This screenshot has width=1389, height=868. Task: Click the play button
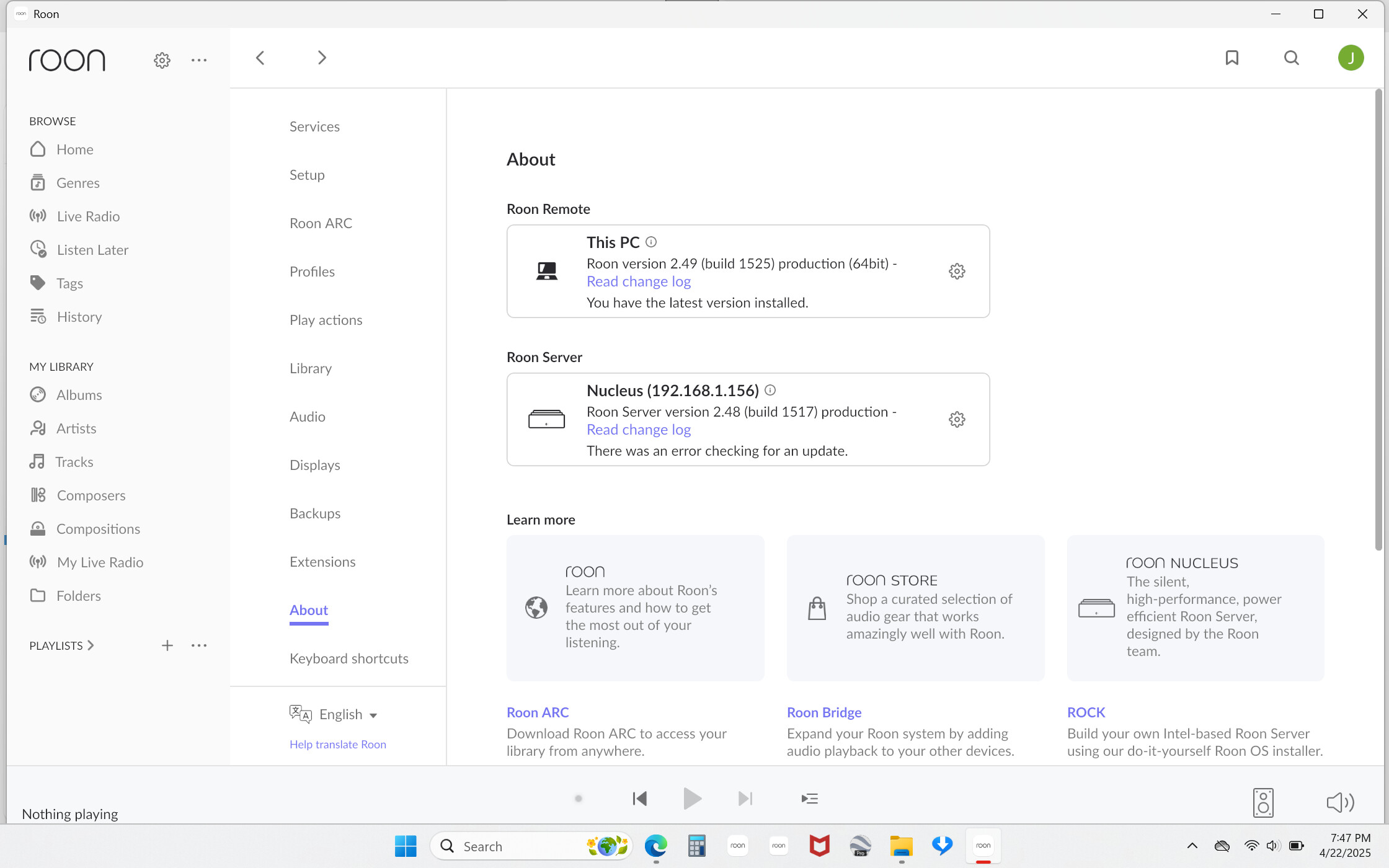[692, 799]
